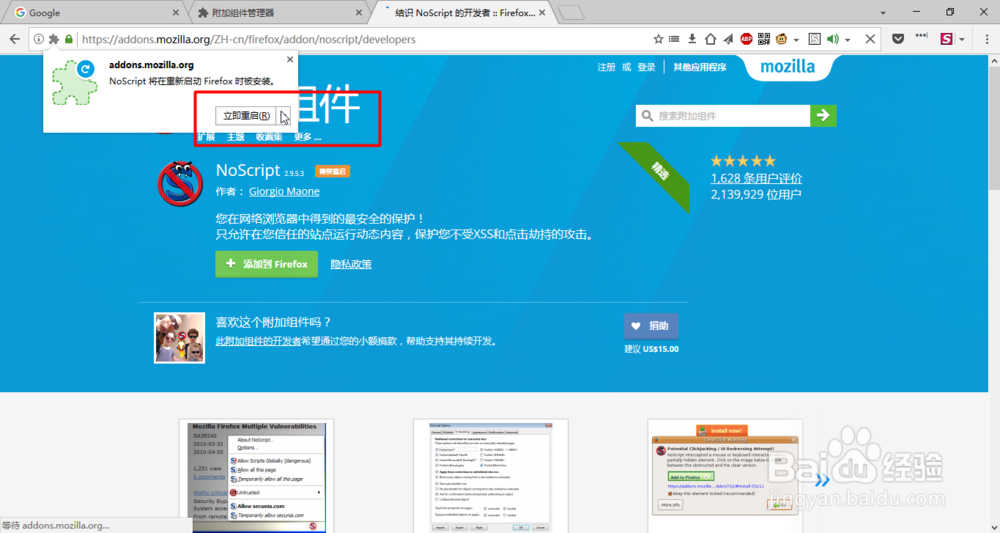Open 其他应用程序 link
The width and height of the screenshot is (1000, 533).
(x=700, y=67)
